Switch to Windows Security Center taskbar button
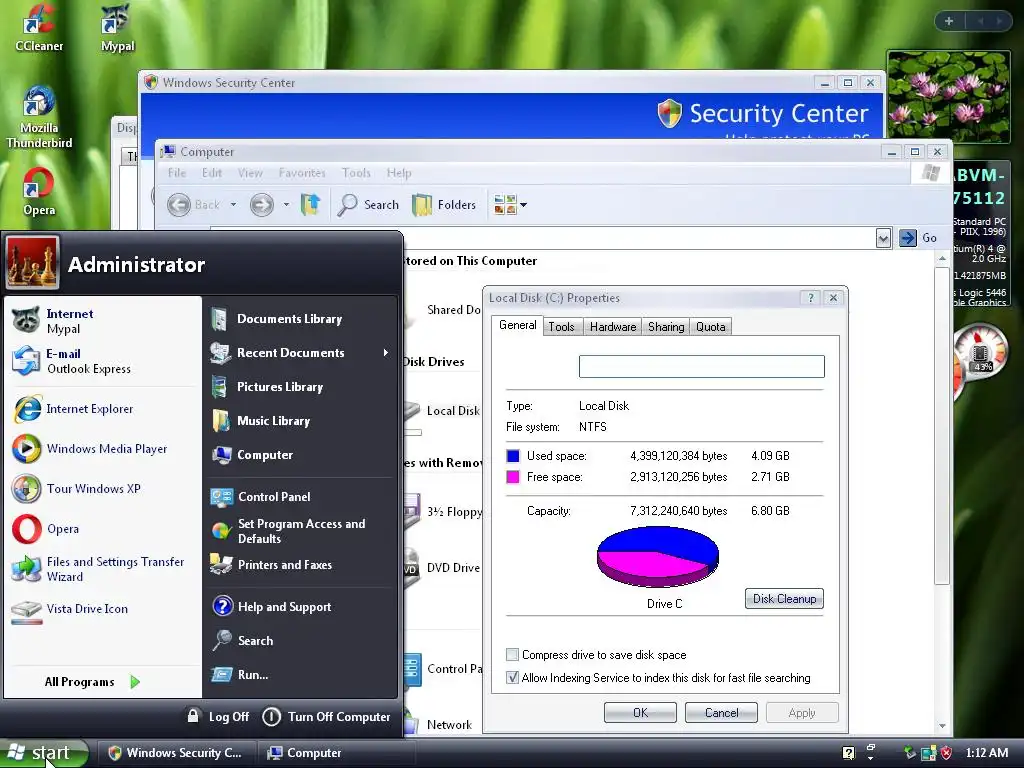 (x=176, y=753)
